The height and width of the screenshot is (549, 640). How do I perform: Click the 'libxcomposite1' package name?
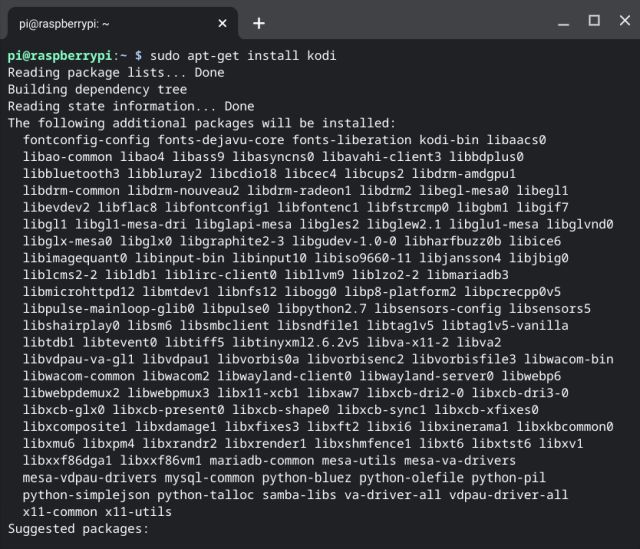click(75, 427)
